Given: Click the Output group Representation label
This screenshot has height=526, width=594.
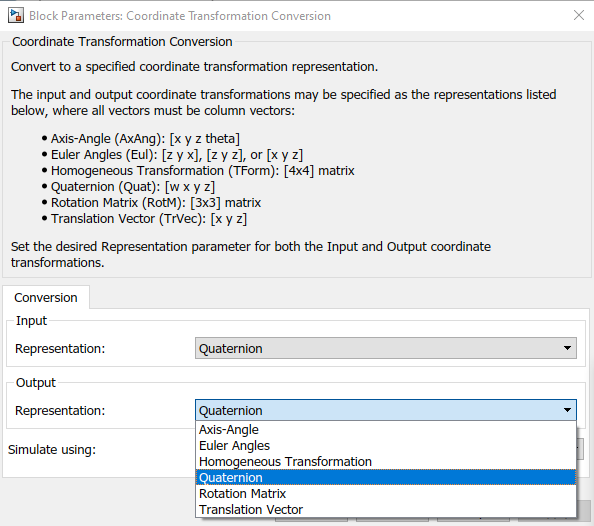Looking at the screenshot, I should click(60, 410).
